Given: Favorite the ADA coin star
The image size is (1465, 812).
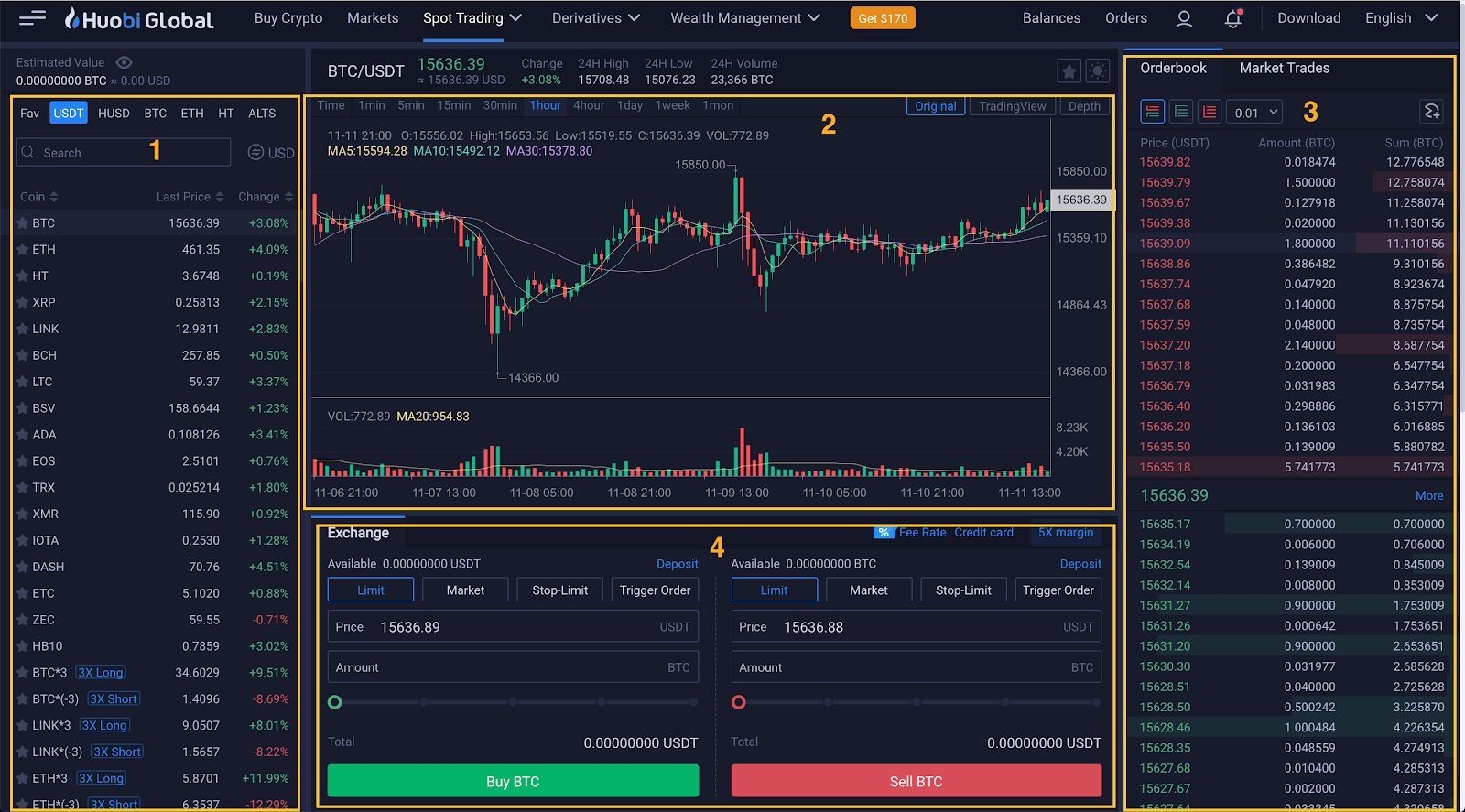Looking at the screenshot, I should tap(23, 435).
